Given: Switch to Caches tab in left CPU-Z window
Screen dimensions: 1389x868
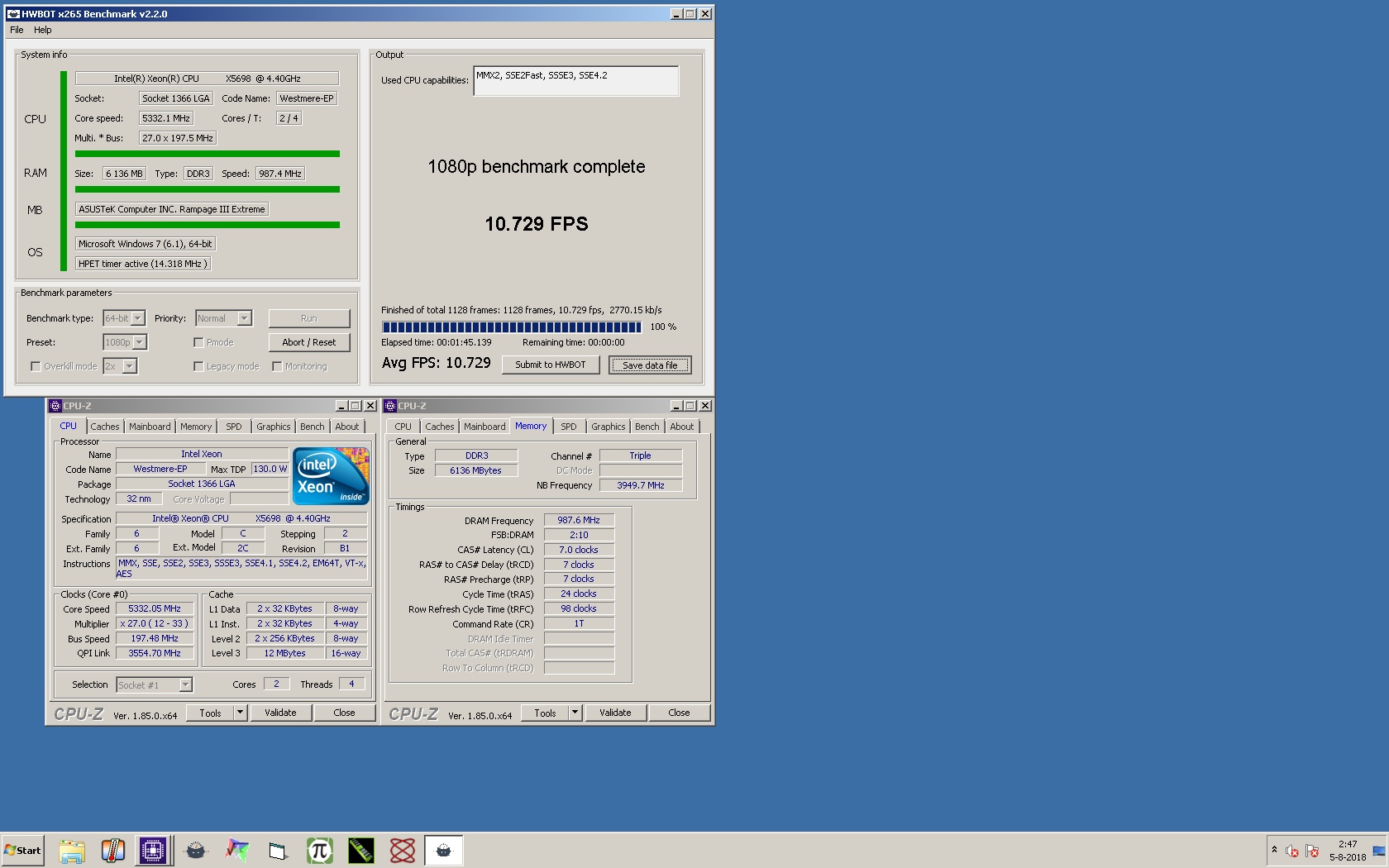Looking at the screenshot, I should (x=105, y=427).
